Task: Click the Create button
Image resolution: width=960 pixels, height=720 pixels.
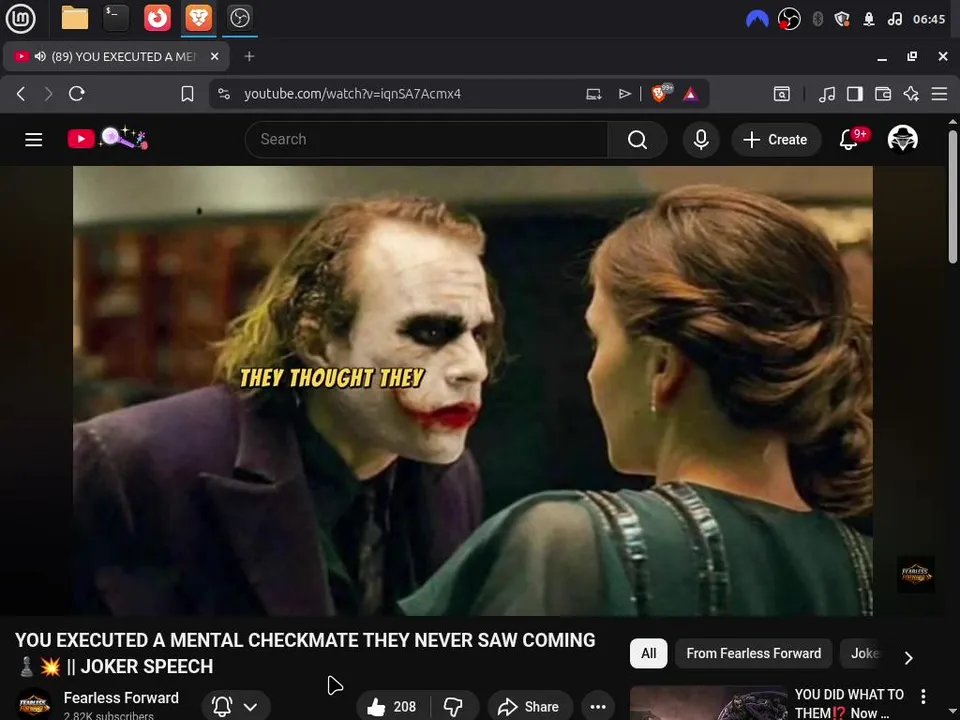Action: click(x=776, y=140)
